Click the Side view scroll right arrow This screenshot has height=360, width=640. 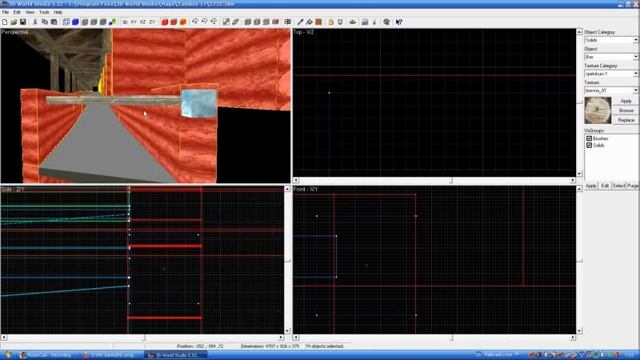click(x=281, y=338)
